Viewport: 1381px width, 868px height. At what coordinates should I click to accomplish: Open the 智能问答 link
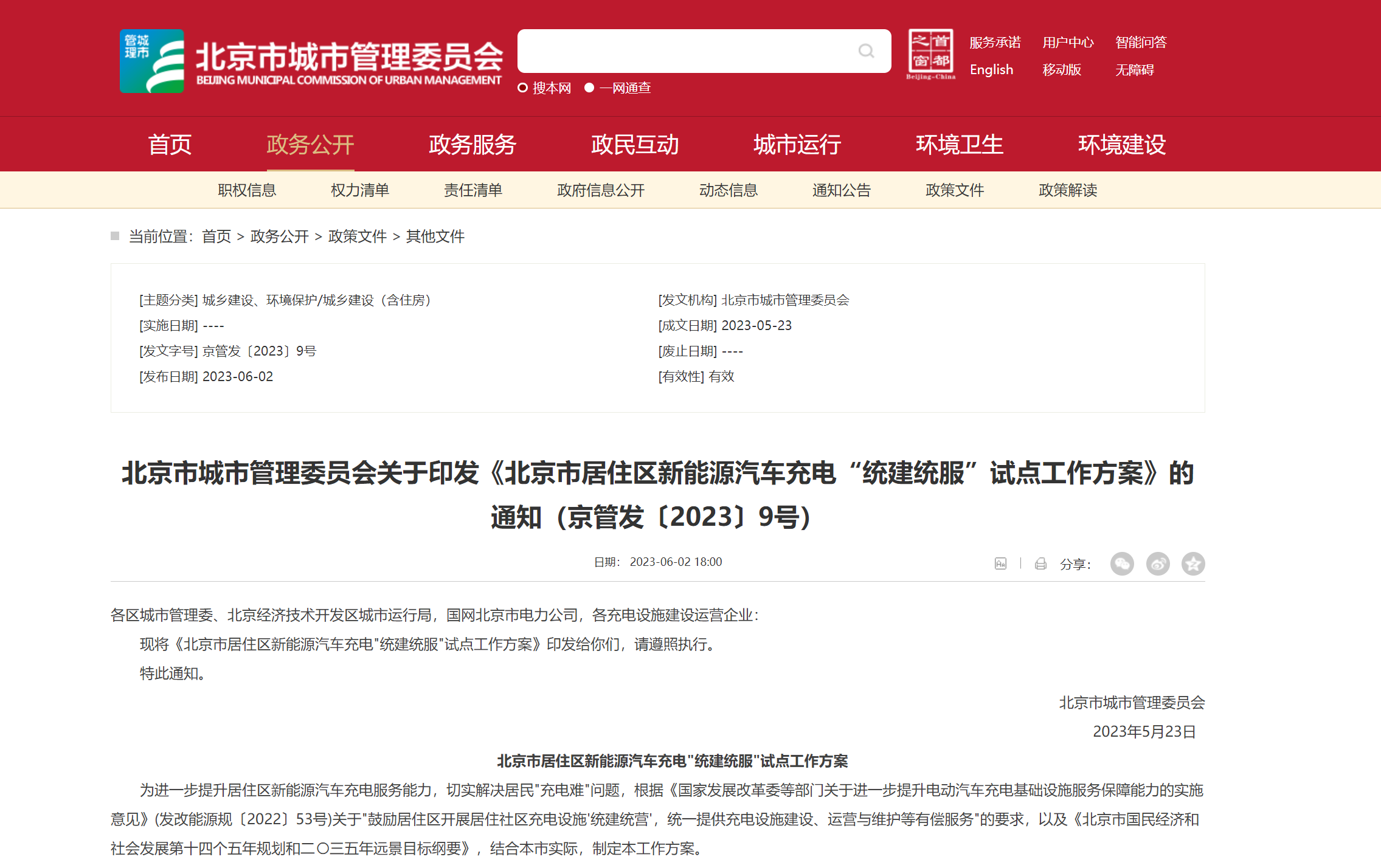1141,43
